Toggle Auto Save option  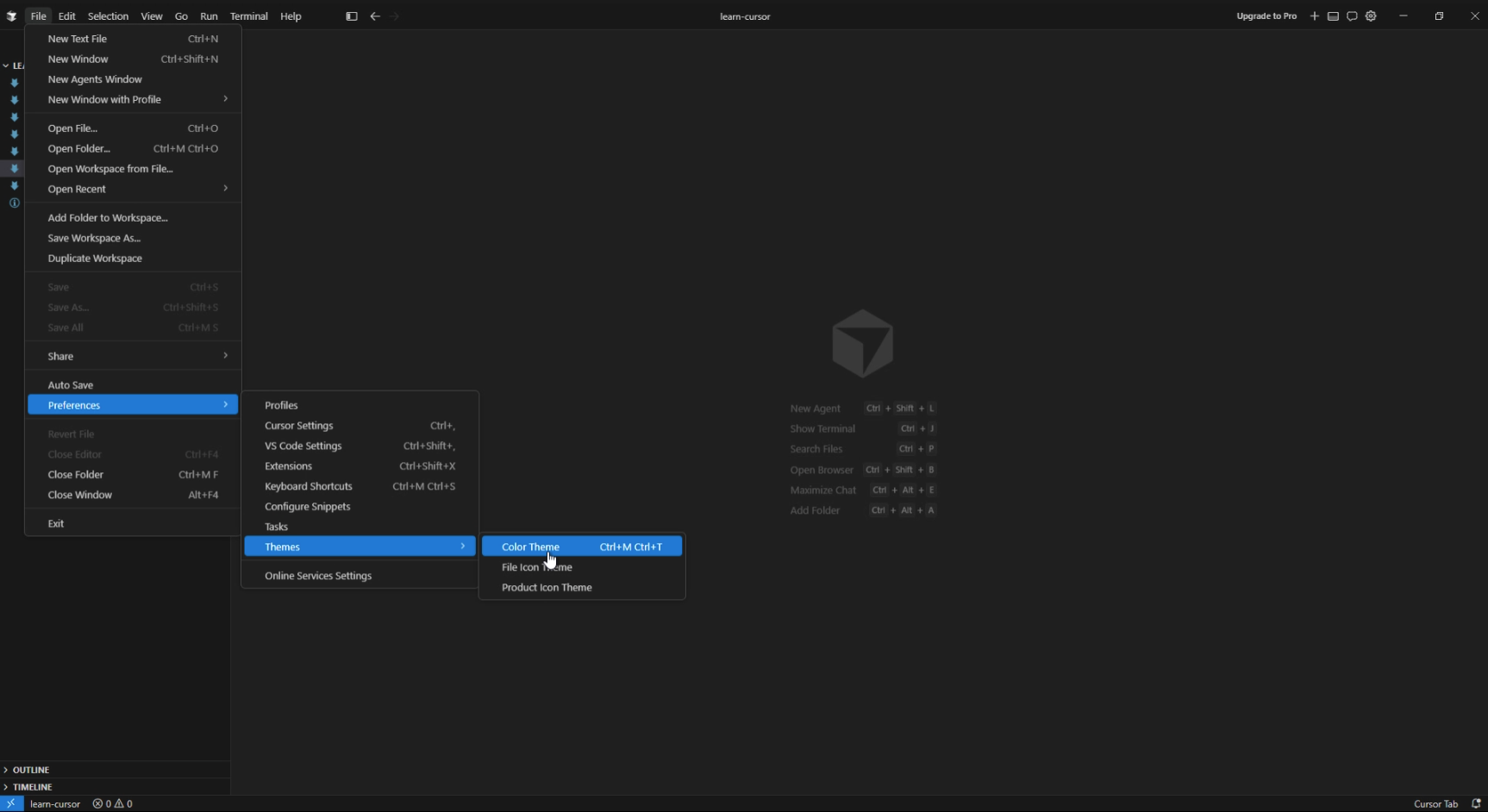pos(133,385)
